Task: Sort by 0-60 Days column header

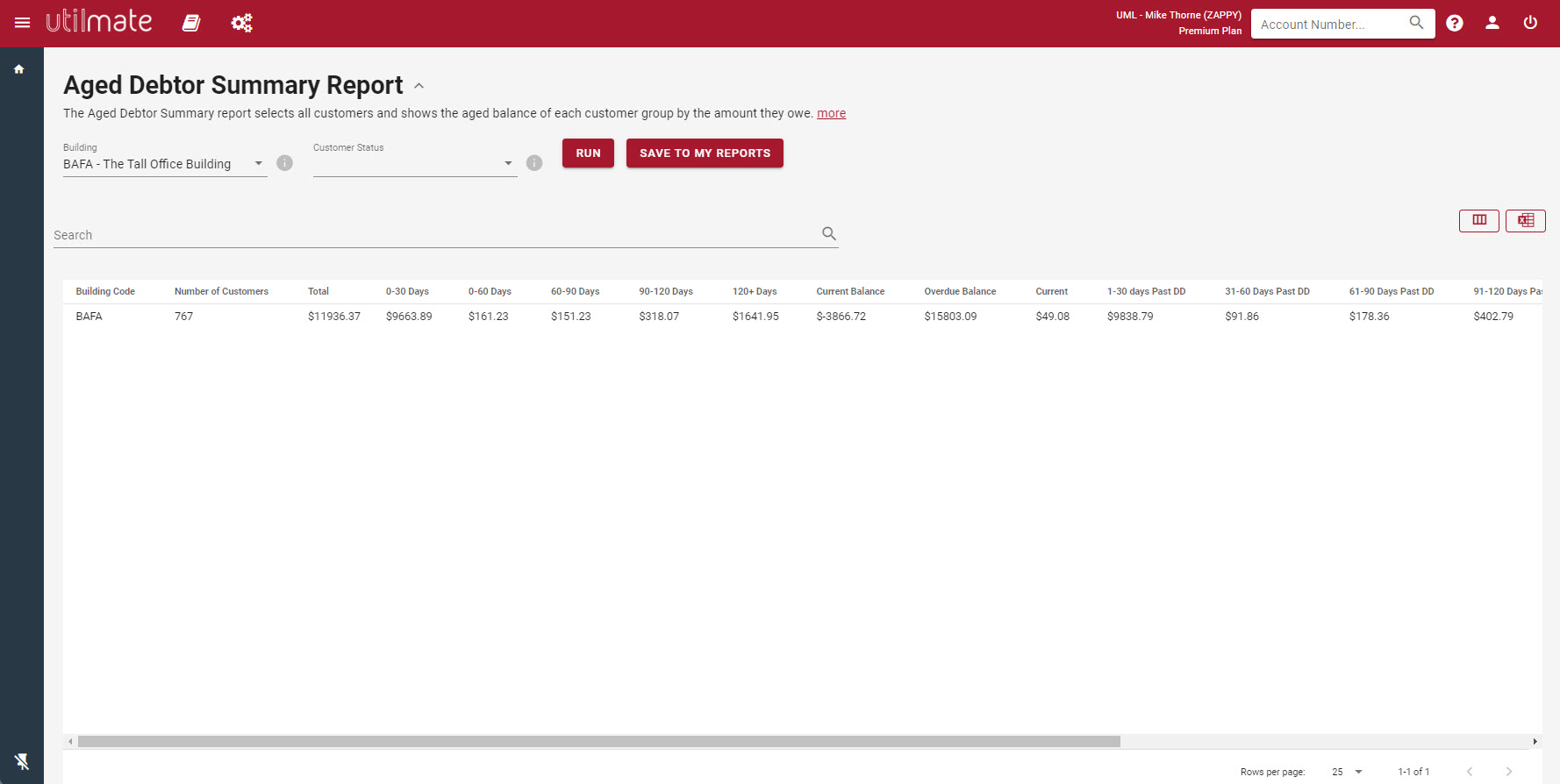Action: tap(490, 291)
